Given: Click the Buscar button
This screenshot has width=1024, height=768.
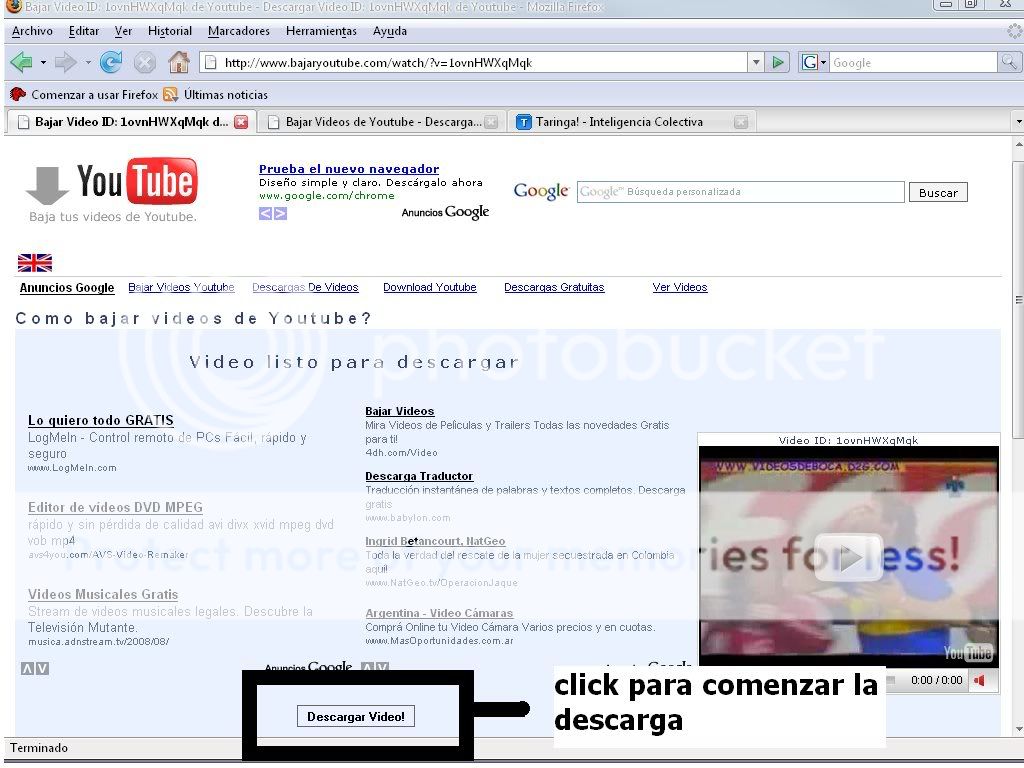Looking at the screenshot, I should coord(938,193).
